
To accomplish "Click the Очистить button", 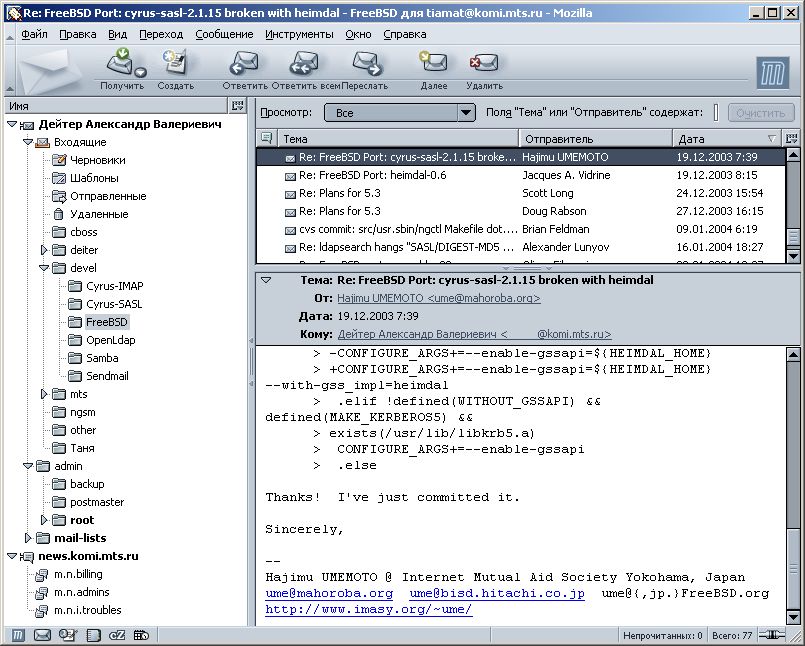I will pos(760,113).
